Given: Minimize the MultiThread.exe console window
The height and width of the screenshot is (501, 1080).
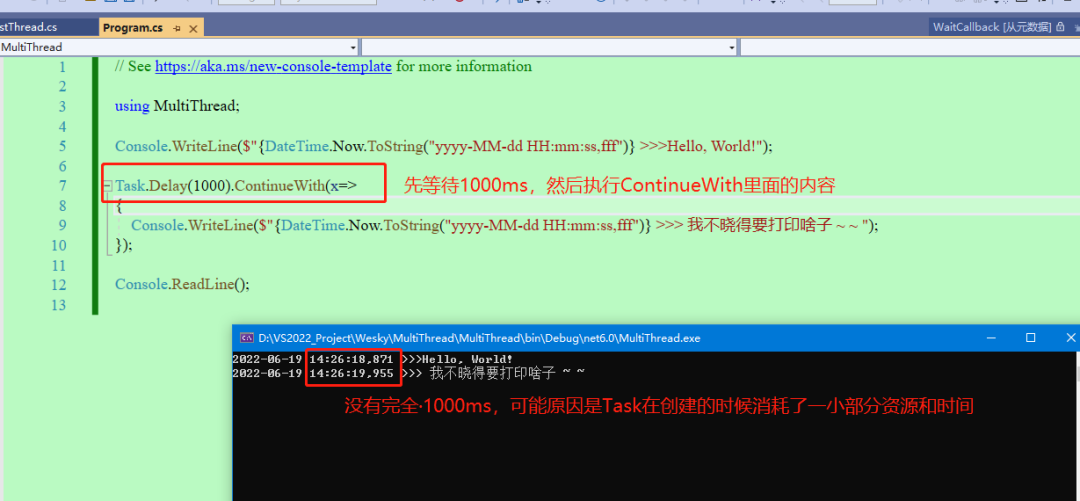Looking at the screenshot, I should 991,338.
